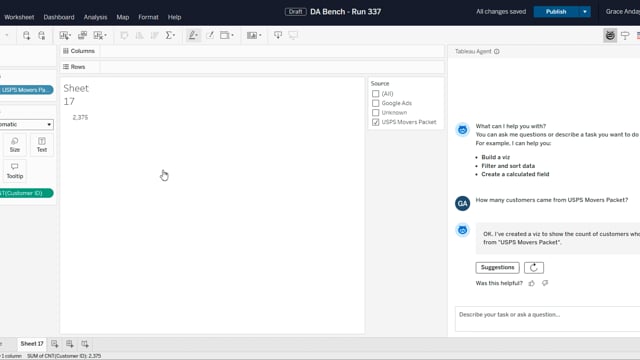Open the Format paint-roller icon
Viewport: 640px width, 360px height.
(625, 36)
